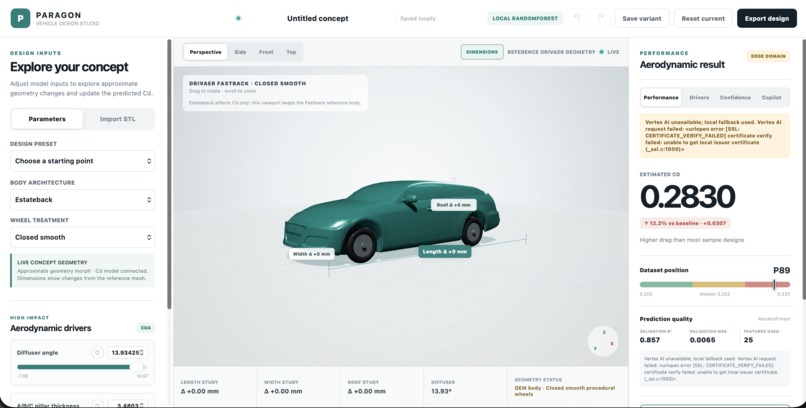Expand the Body Architecture Estateback dropdown

[x=82, y=199]
